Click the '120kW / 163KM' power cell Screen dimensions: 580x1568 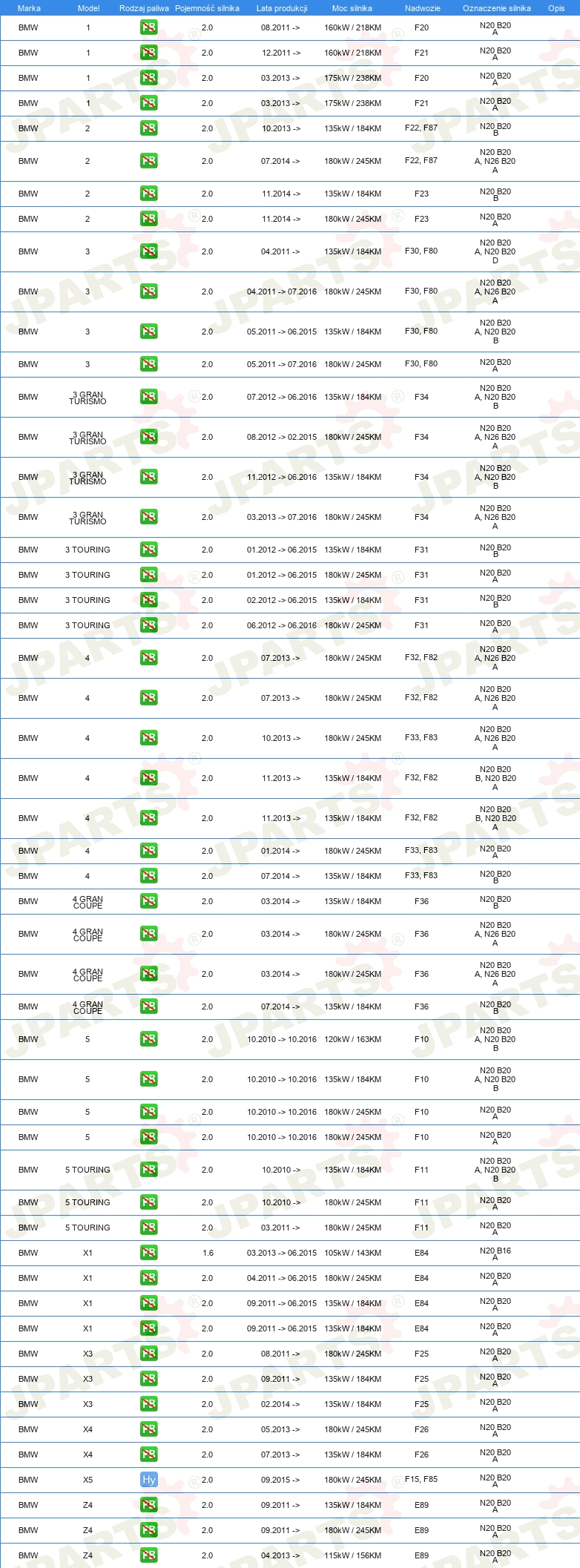(x=352, y=1039)
